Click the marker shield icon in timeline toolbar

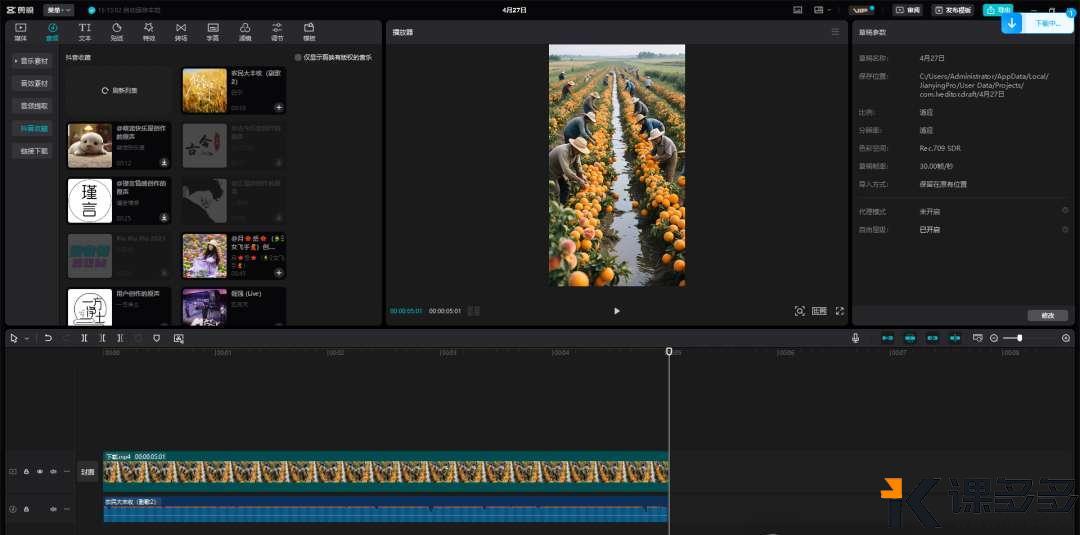coord(156,338)
